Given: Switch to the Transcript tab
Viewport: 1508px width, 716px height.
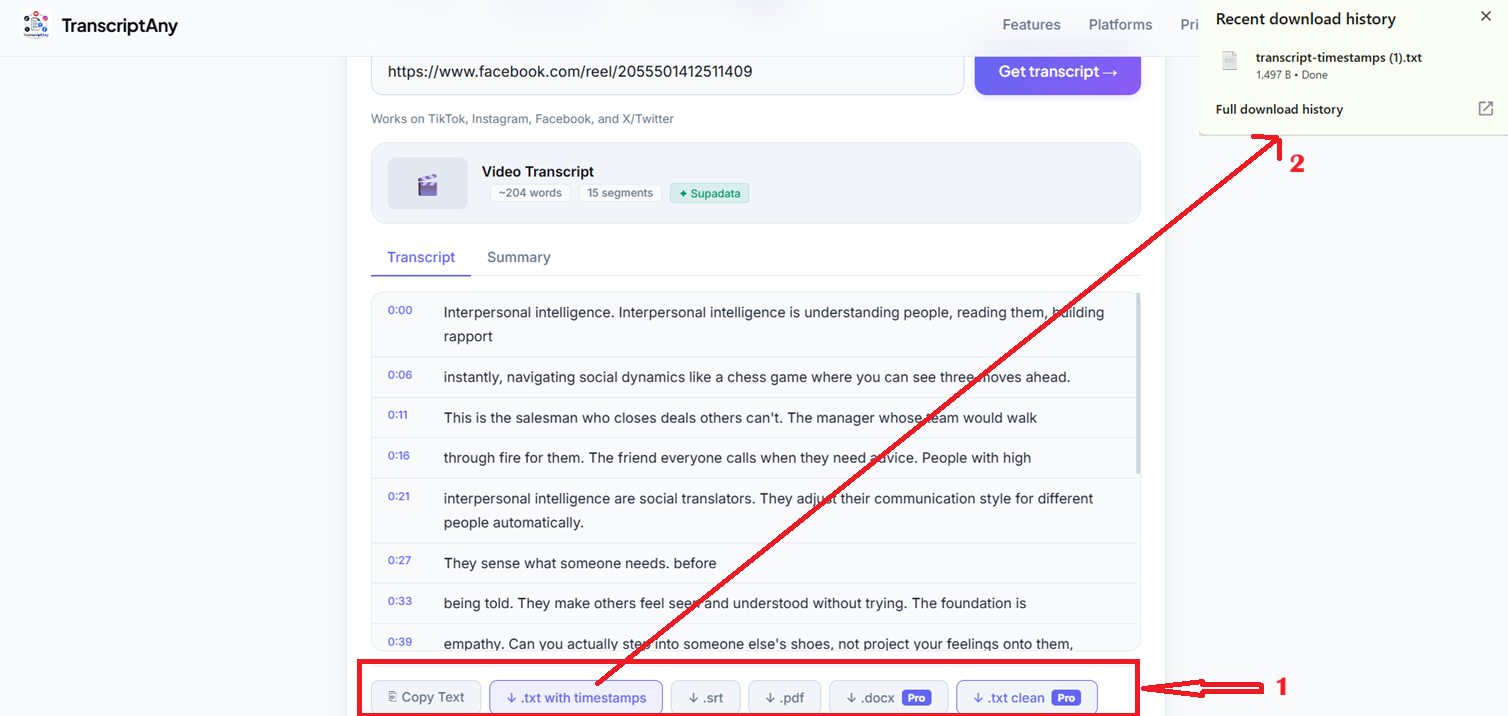Looking at the screenshot, I should (x=421, y=257).
